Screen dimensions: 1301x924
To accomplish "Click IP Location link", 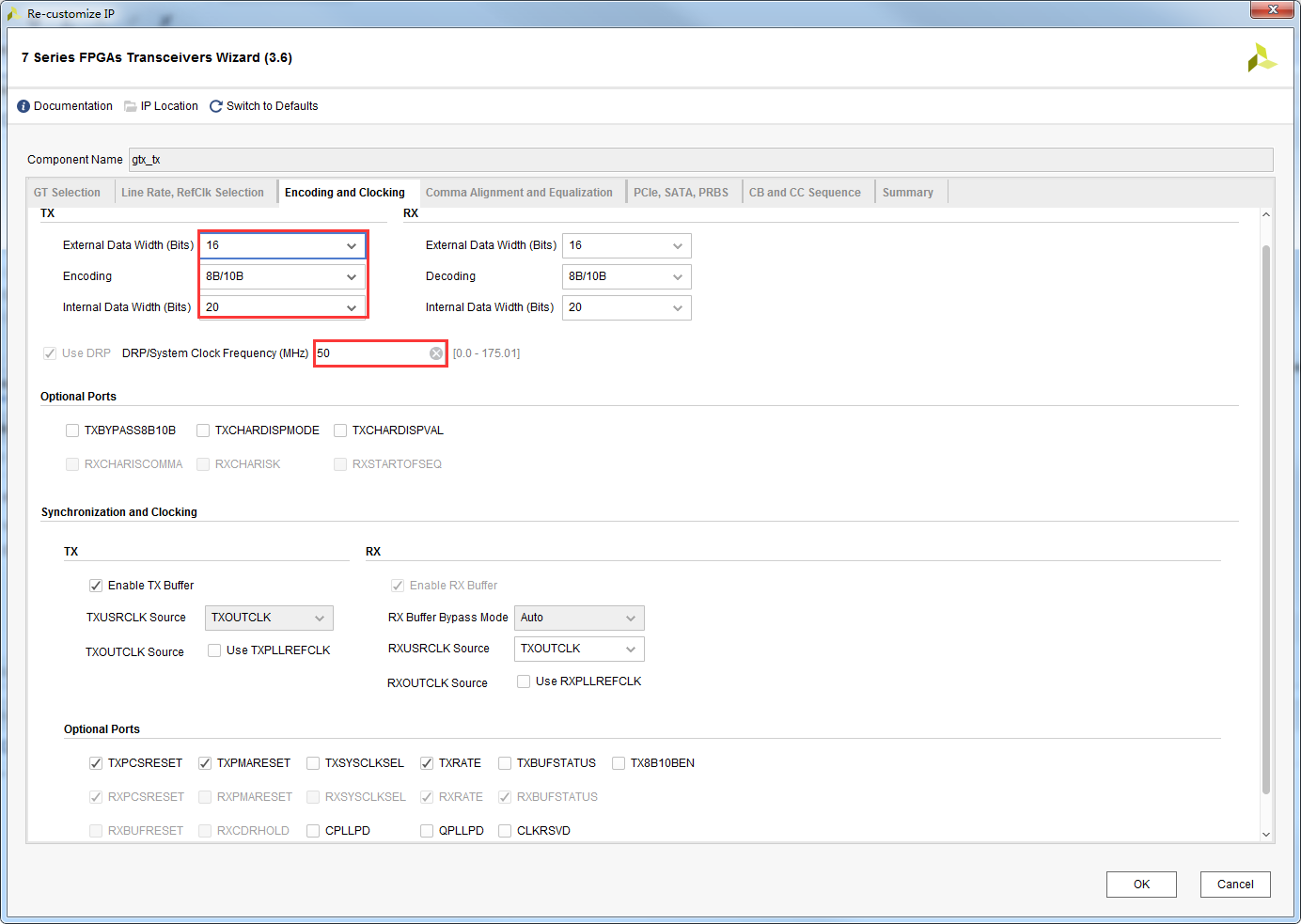I will (x=169, y=106).
